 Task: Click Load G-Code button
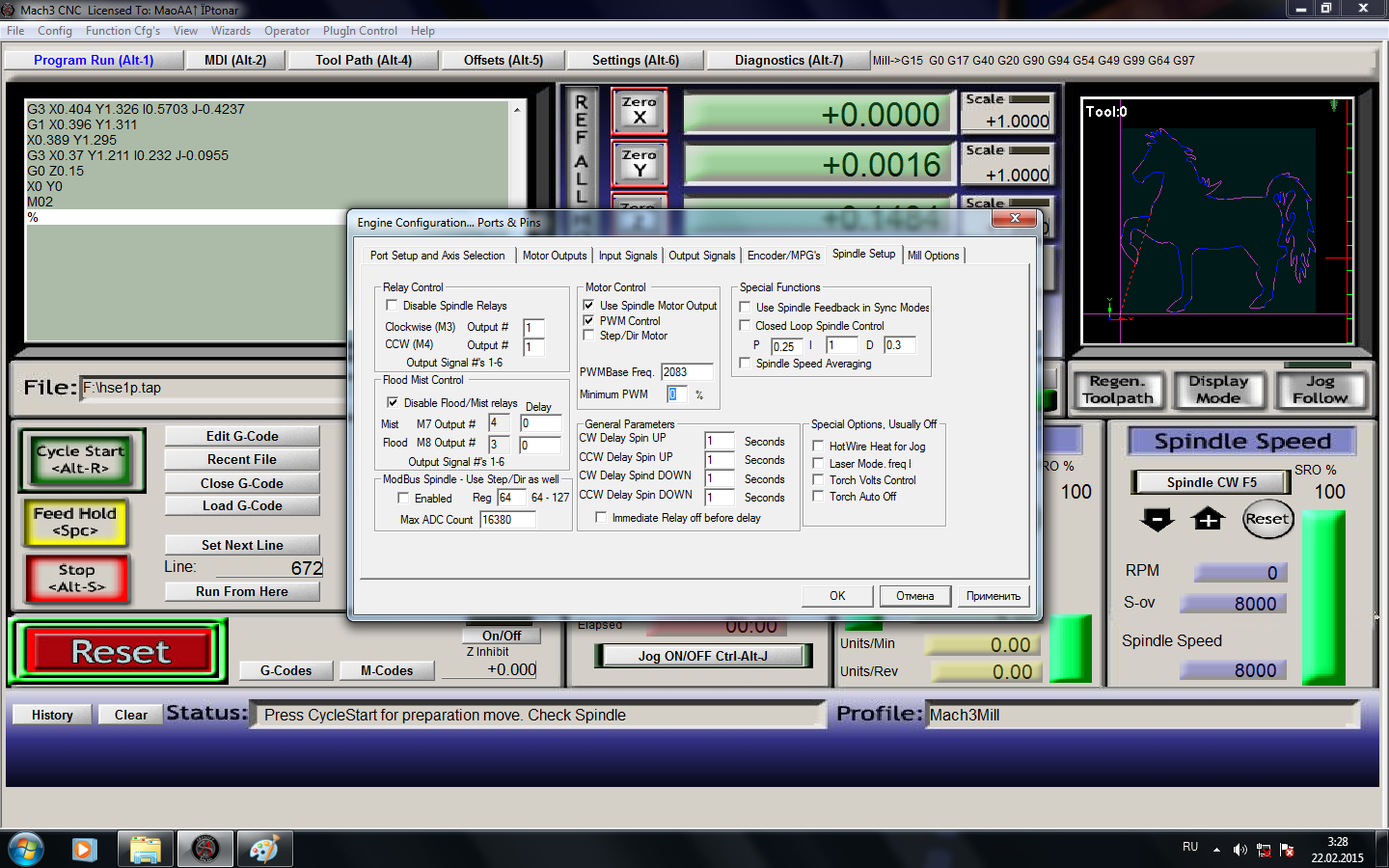coord(242,505)
